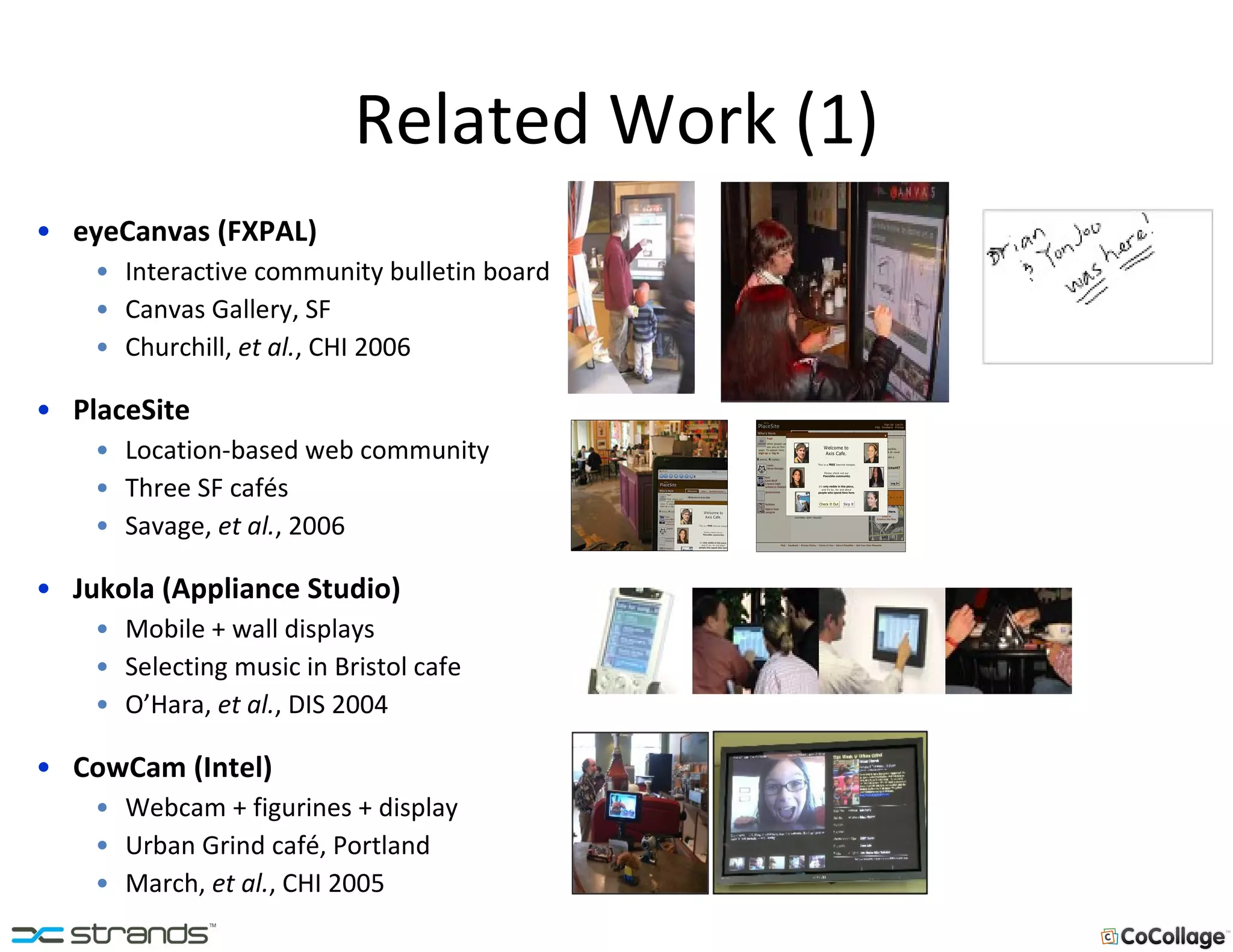The height and width of the screenshot is (952, 1233).
Task: Click the "O'Hara, et al., DIS 2004" citation
Action: 256,705
